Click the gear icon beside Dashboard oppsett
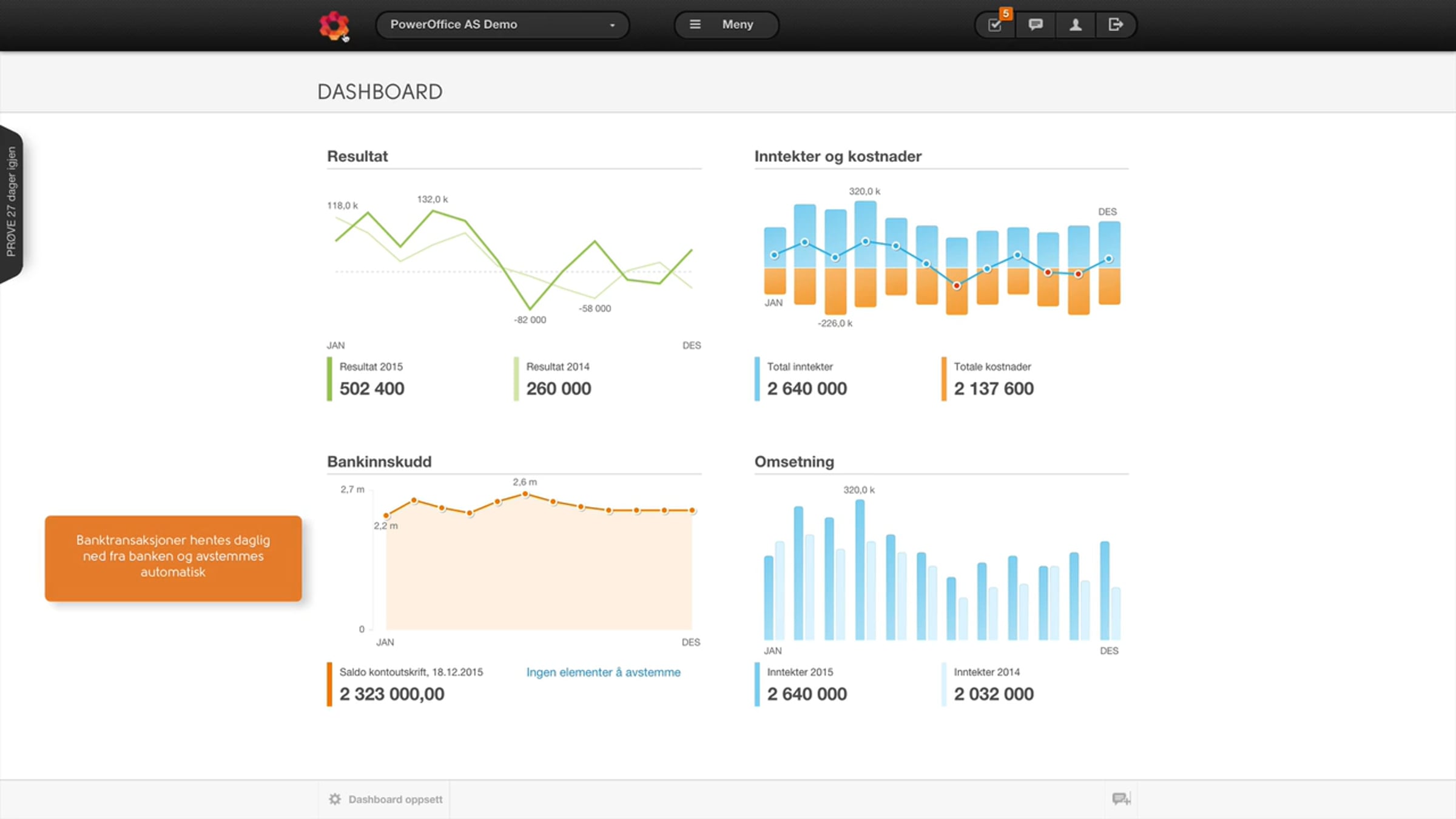This screenshot has height=819, width=1456. click(x=335, y=799)
